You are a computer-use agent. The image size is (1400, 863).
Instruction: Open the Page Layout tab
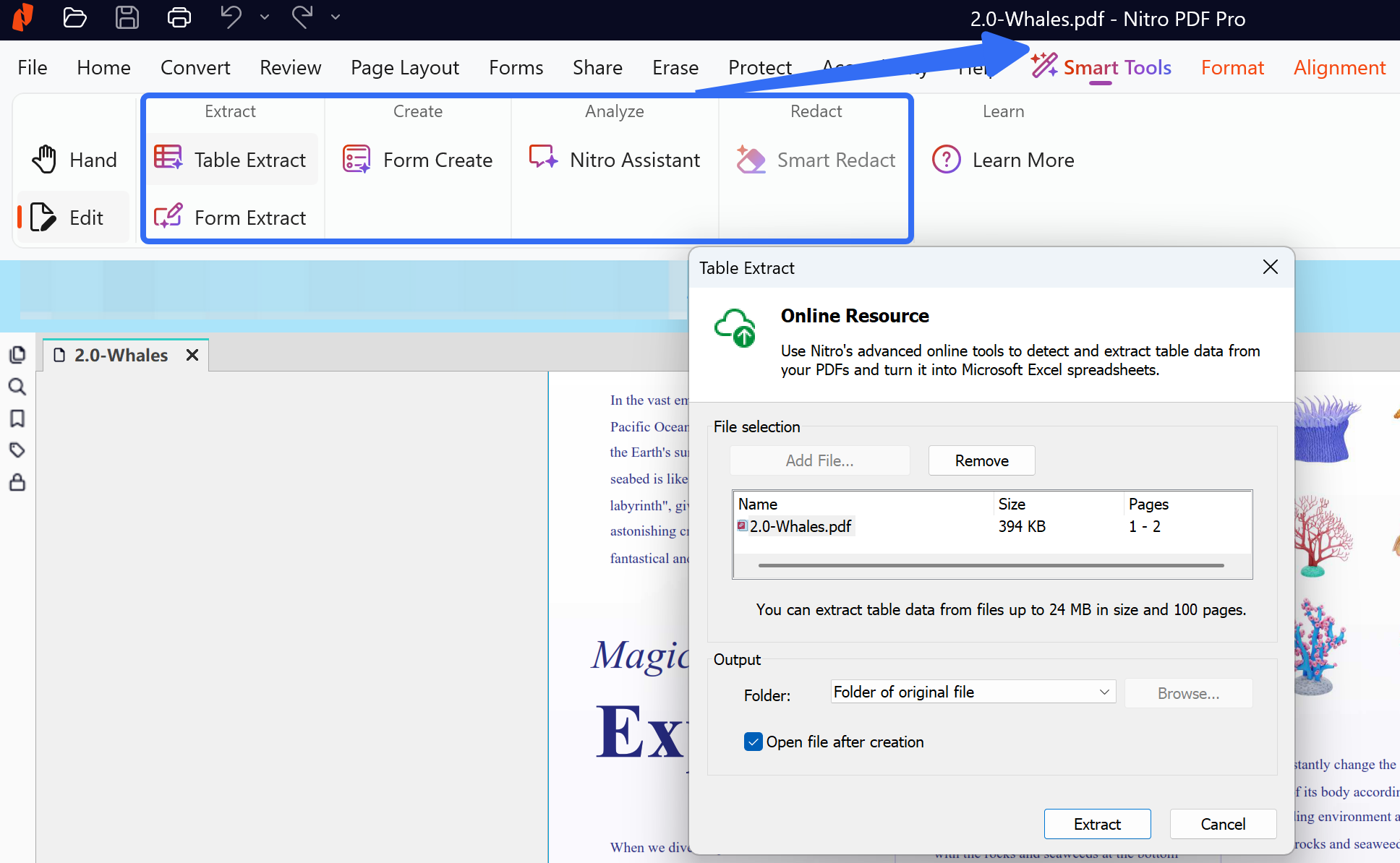click(x=405, y=67)
